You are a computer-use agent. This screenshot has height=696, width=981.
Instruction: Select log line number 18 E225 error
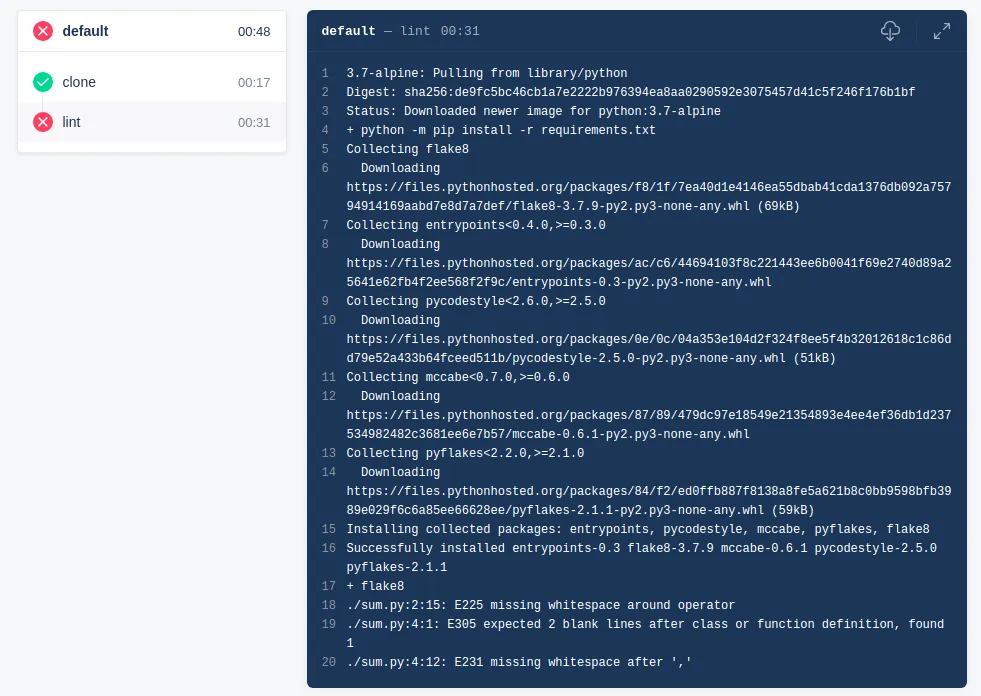[329, 605]
